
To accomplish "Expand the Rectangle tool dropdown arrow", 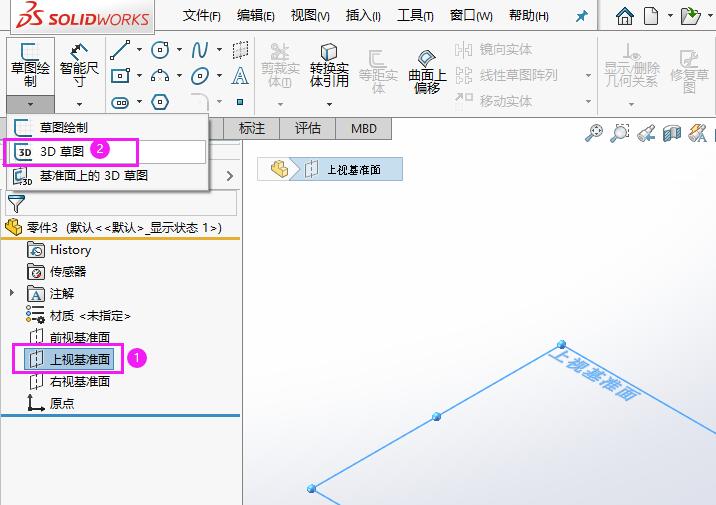I will (x=139, y=75).
